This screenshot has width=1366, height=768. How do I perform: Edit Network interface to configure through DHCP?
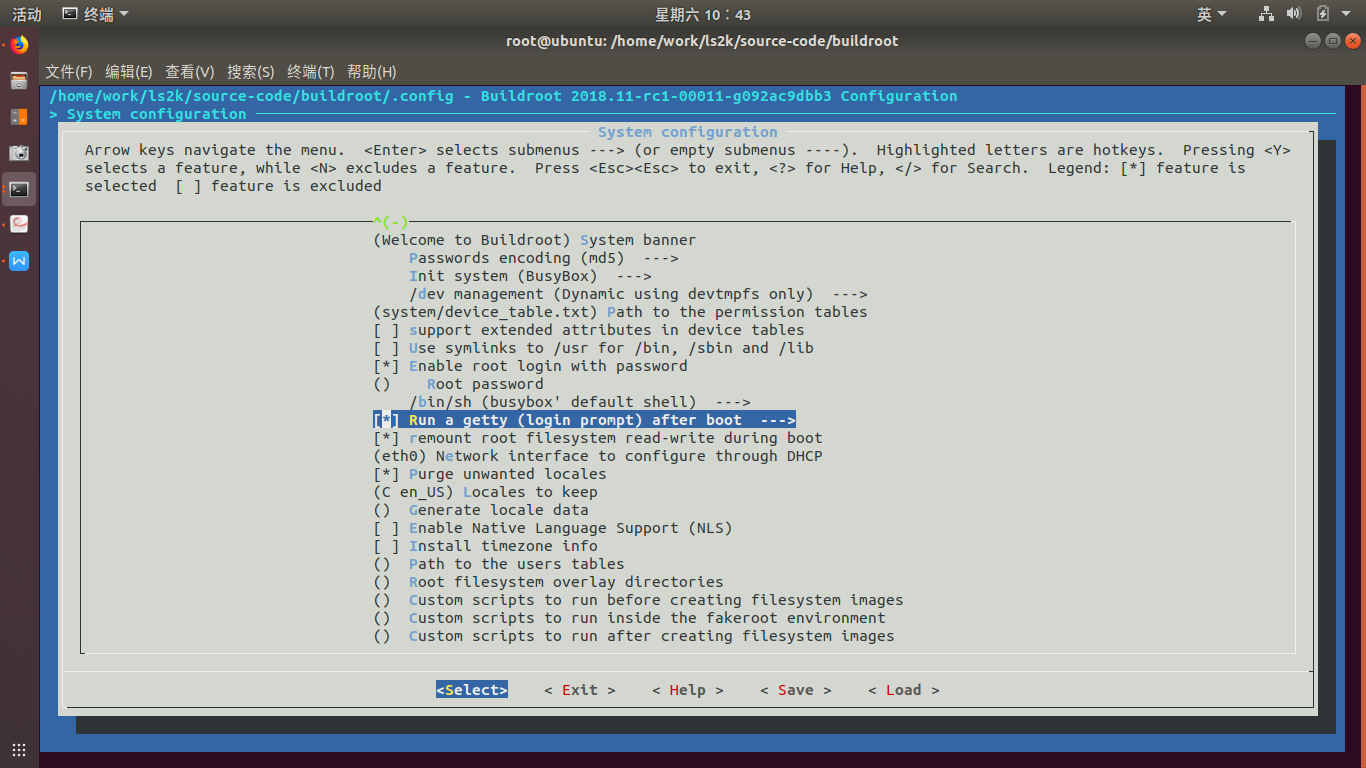tap(598, 456)
